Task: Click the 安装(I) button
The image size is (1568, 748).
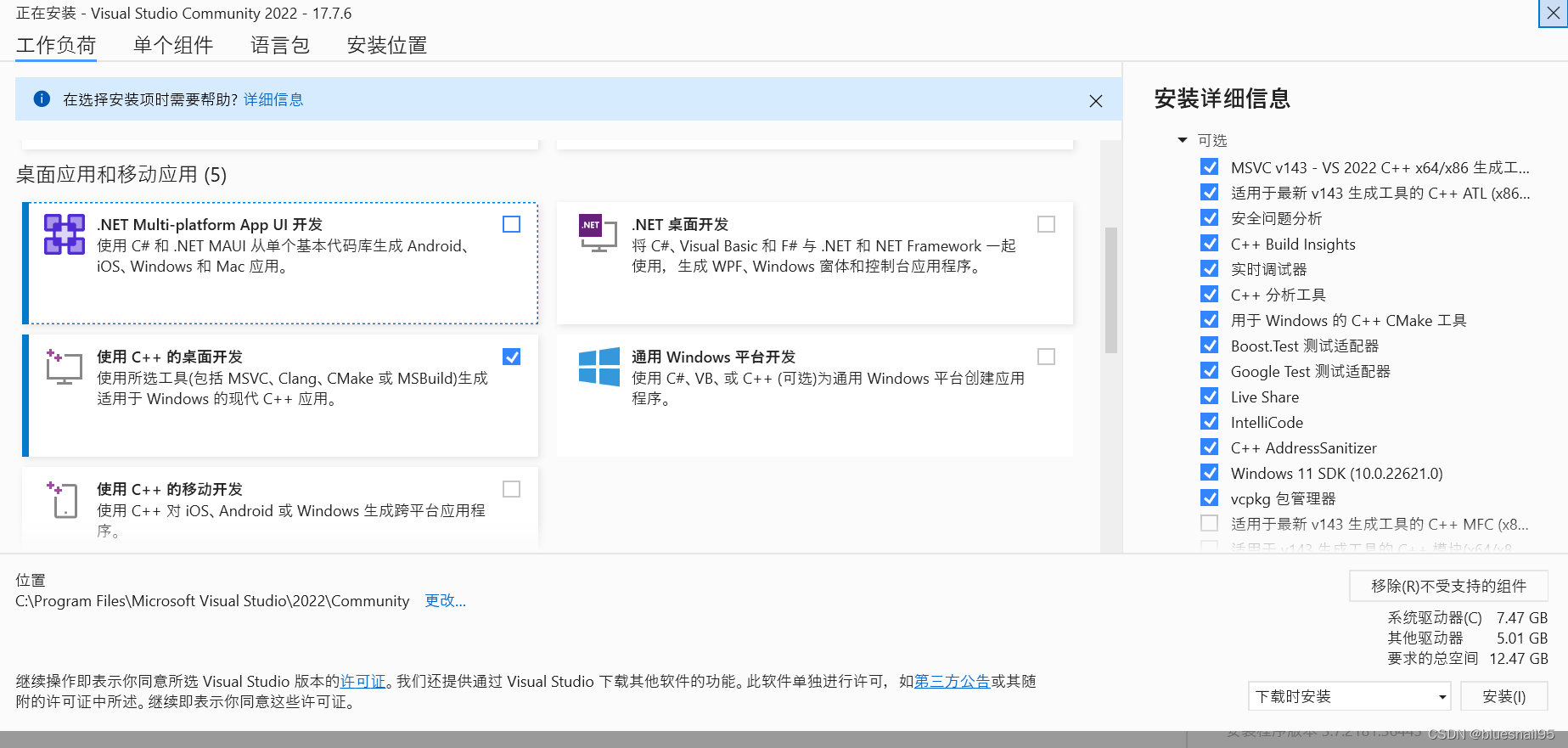Action: 1503,696
